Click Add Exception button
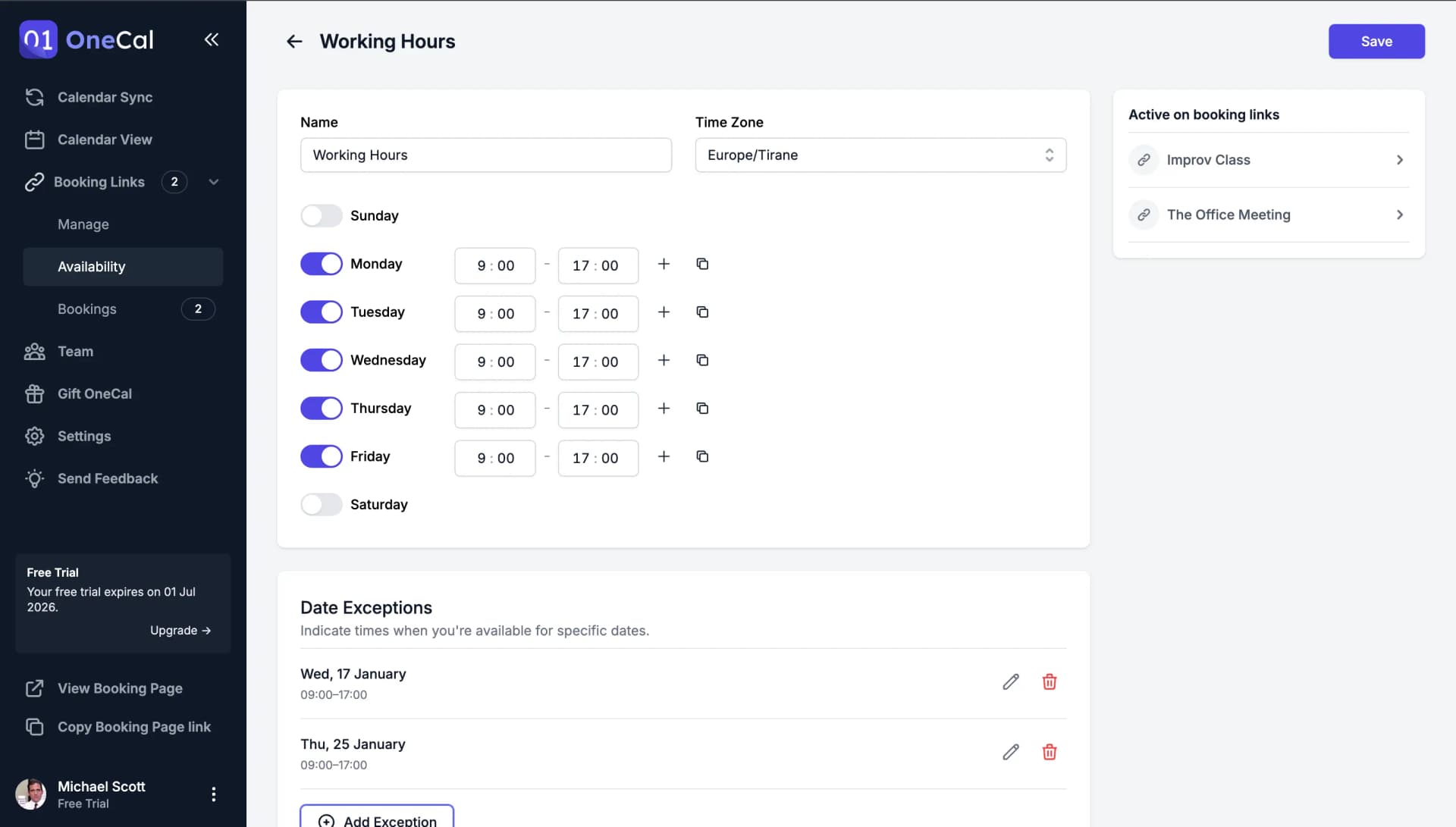This screenshot has width=1456, height=827. [376, 818]
